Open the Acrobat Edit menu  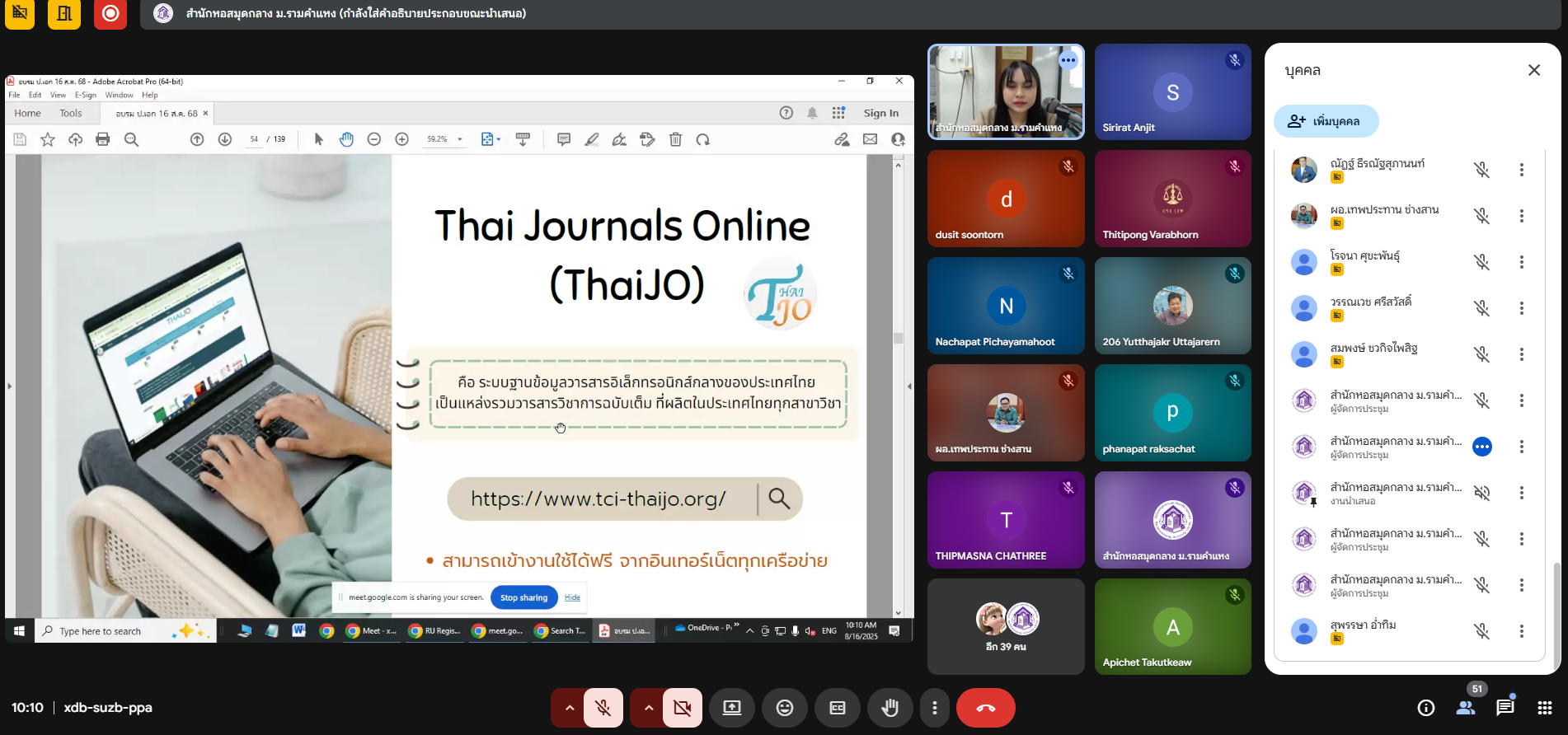coord(35,95)
